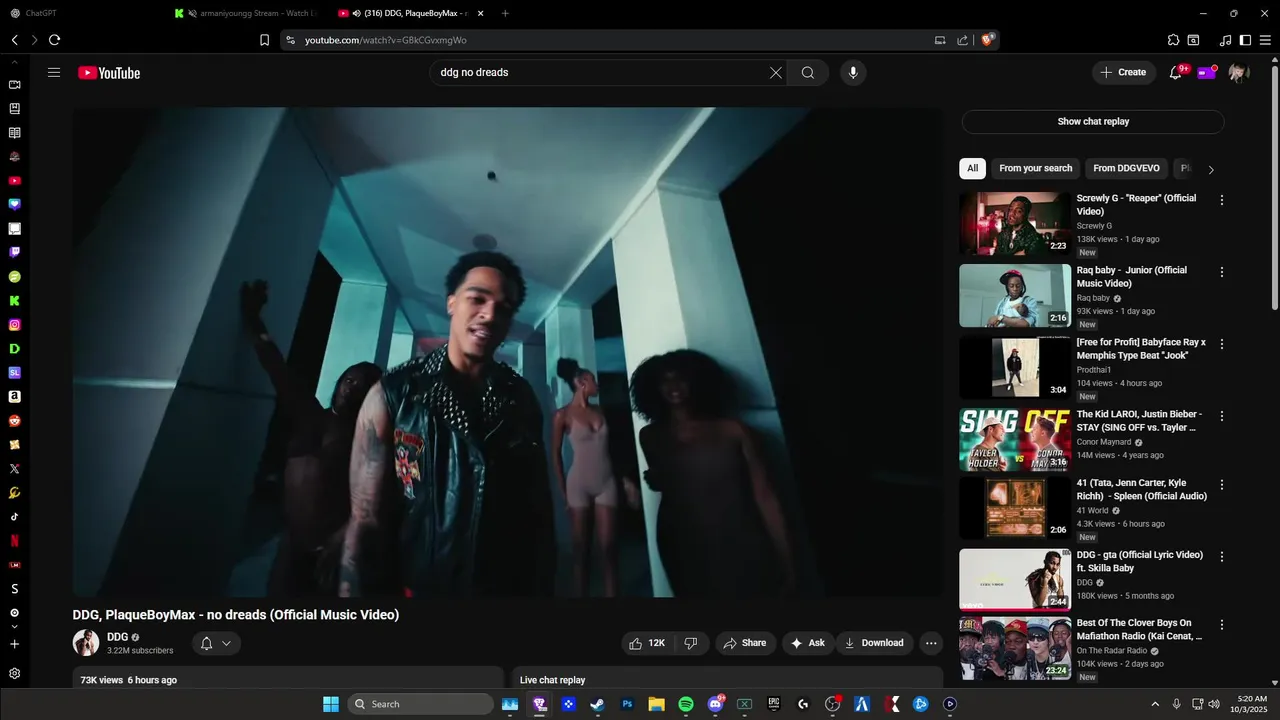This screenshot has height=720, width=1280.
Task: Dislike the video with thumbs down
Action: 691,643
